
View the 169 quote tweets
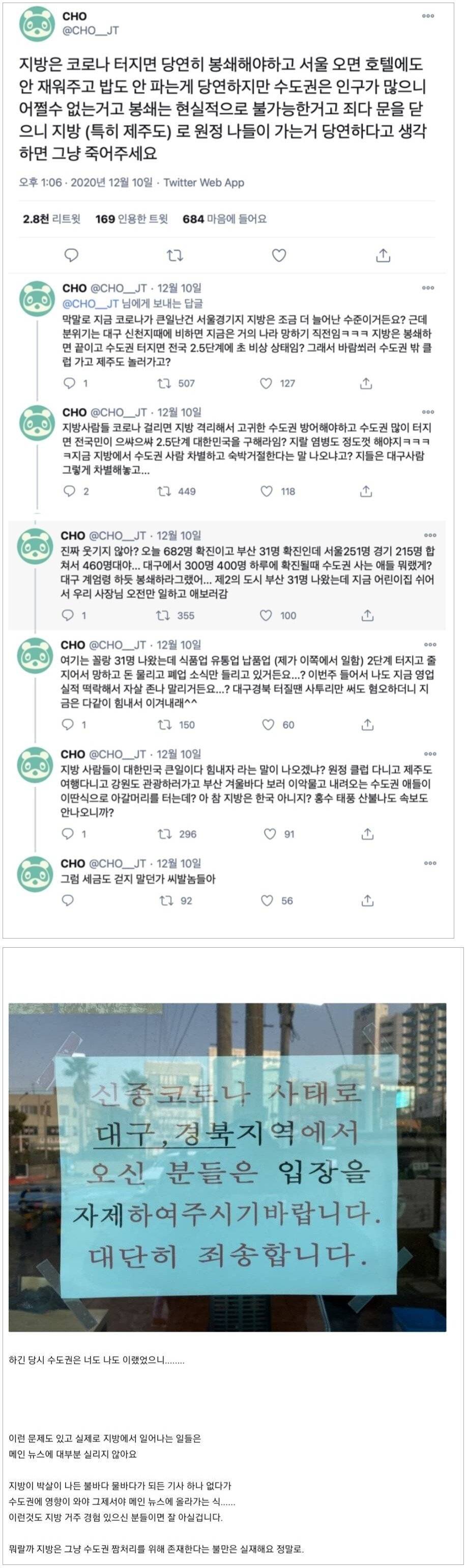[131, 219]
